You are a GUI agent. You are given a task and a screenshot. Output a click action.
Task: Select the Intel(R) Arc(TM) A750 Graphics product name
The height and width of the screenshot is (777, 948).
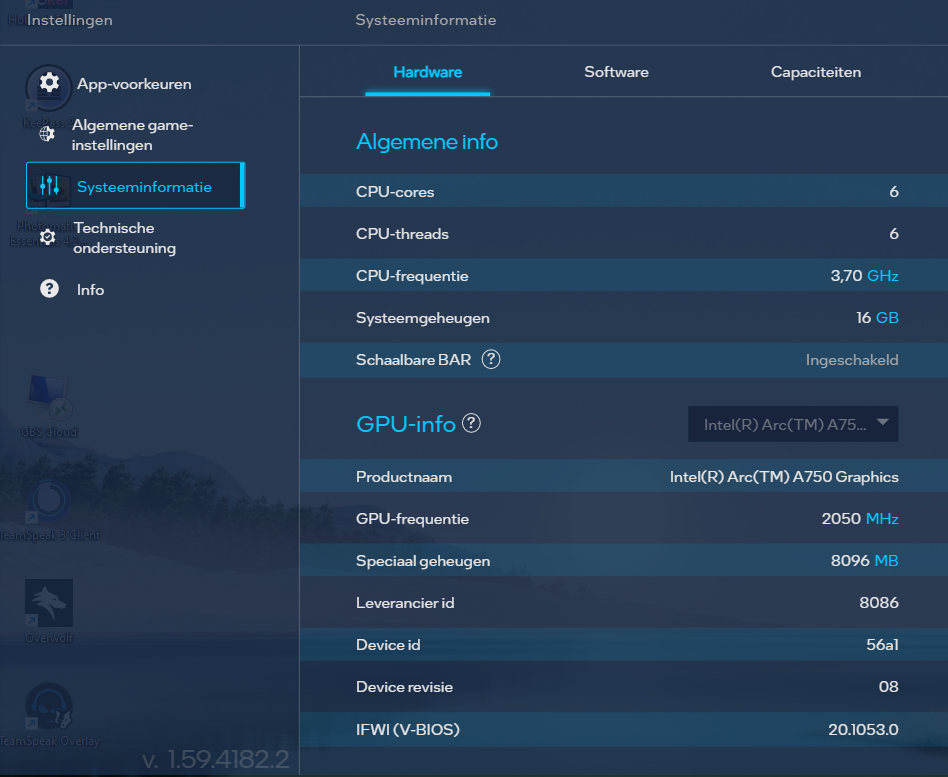784,477
